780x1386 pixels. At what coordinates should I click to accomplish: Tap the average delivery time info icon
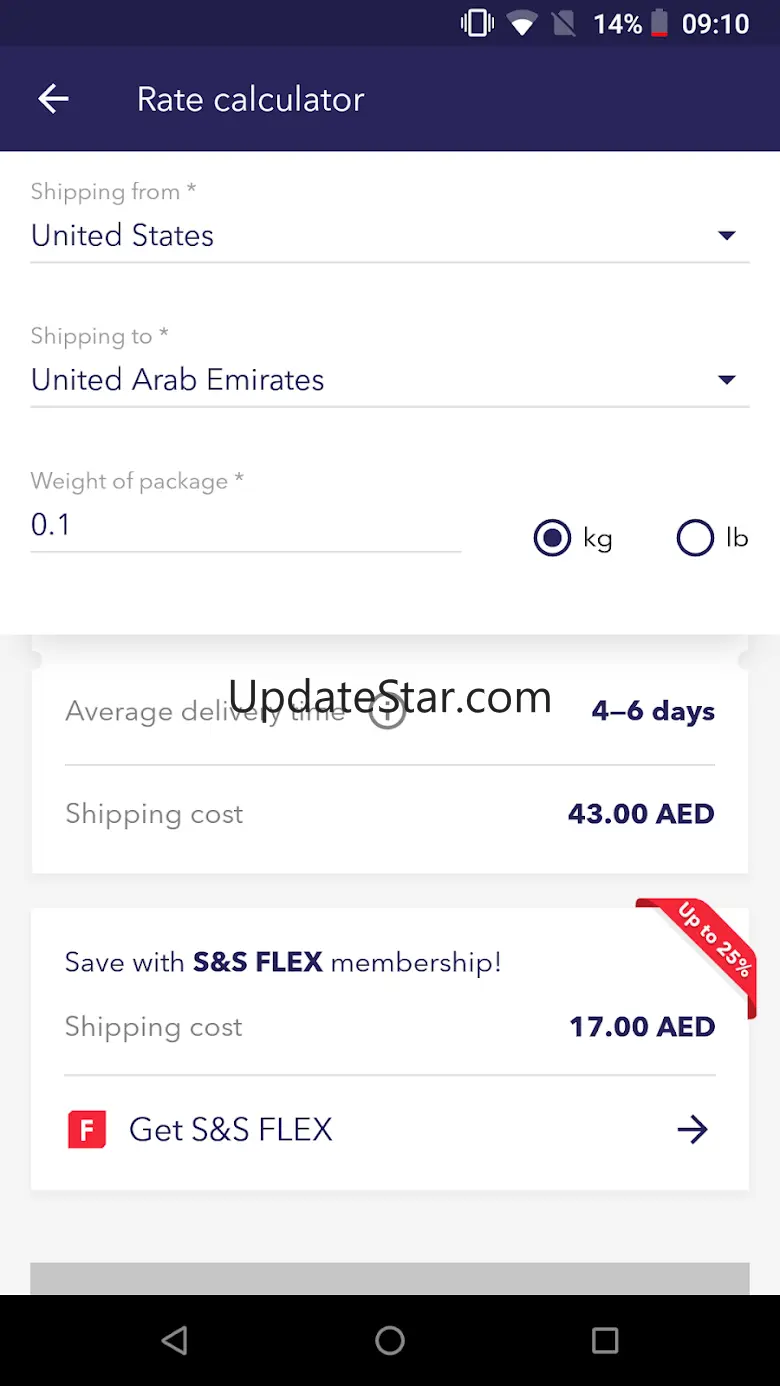(x=387, y=711)
